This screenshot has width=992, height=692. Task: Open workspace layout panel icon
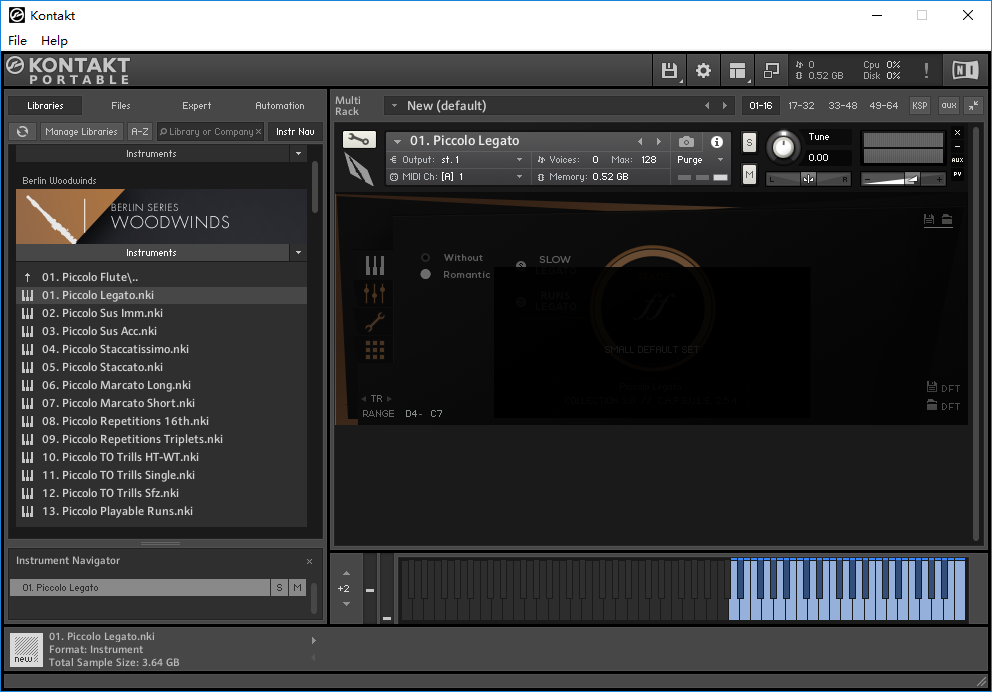[737, 70]
